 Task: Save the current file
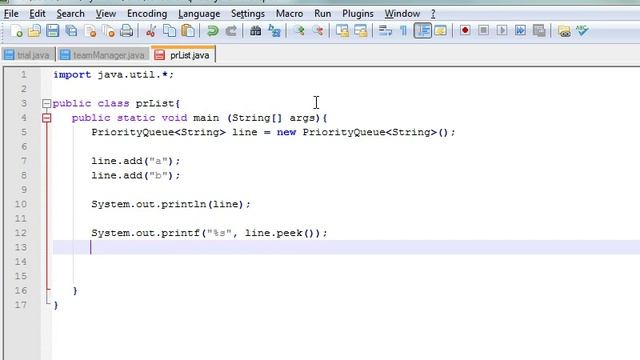click(53, 31)
